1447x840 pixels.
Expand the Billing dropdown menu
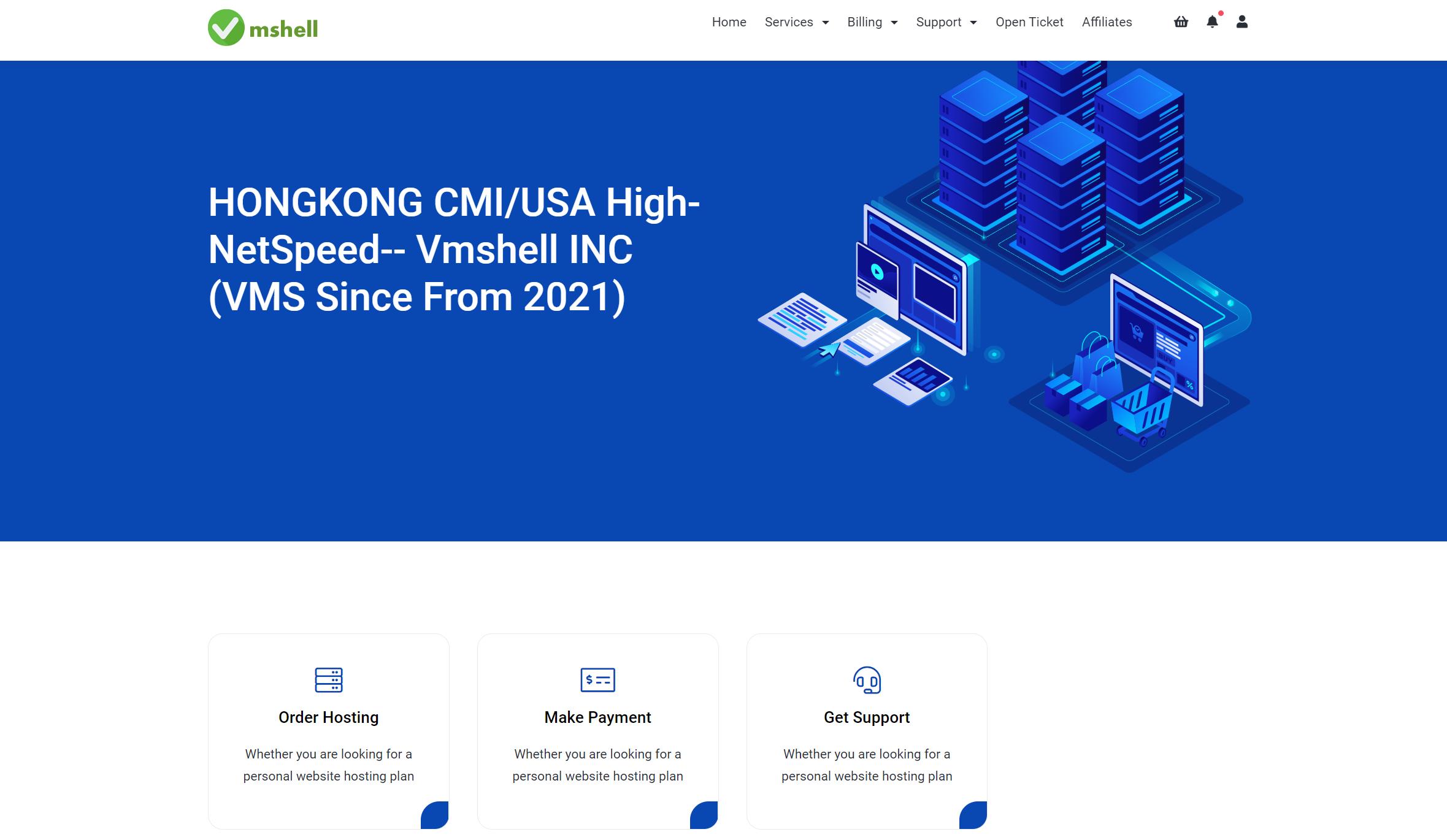871,22
